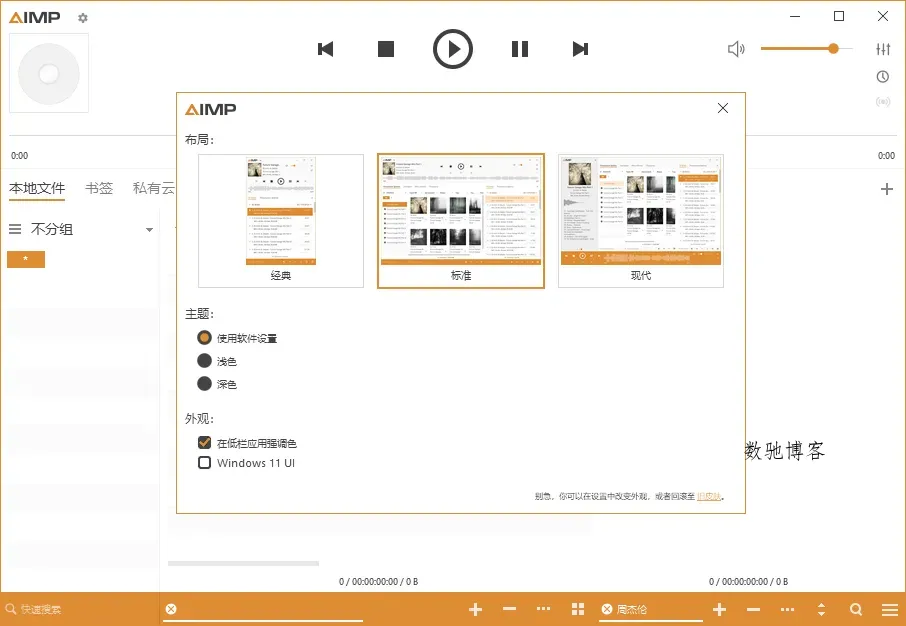The height and width of the screenshot is (626, 906).
Task: Skip to the next track
Action: click(580, 49)
